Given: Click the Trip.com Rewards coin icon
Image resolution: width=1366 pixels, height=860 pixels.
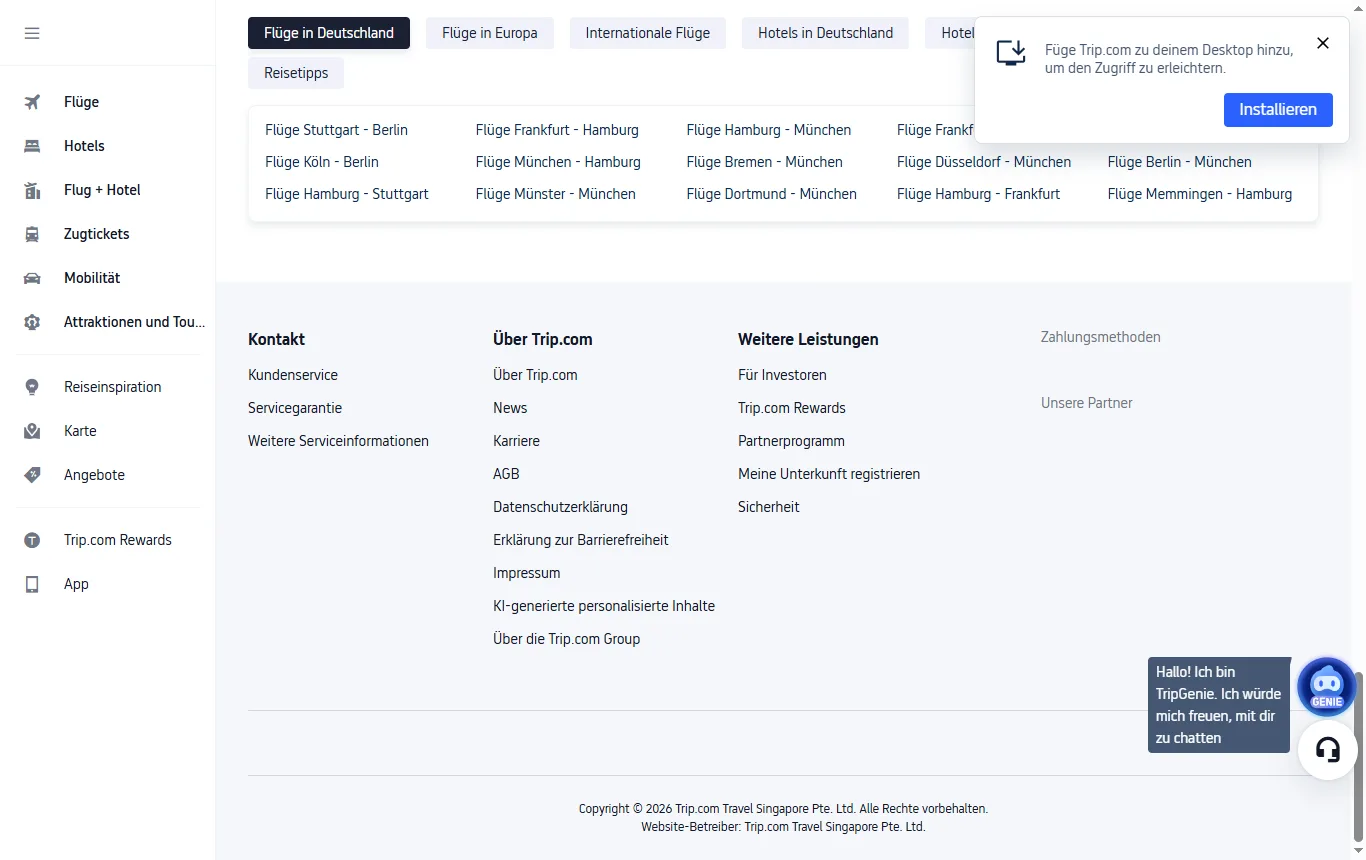Looking at the screenshot, I should point(32,540).
